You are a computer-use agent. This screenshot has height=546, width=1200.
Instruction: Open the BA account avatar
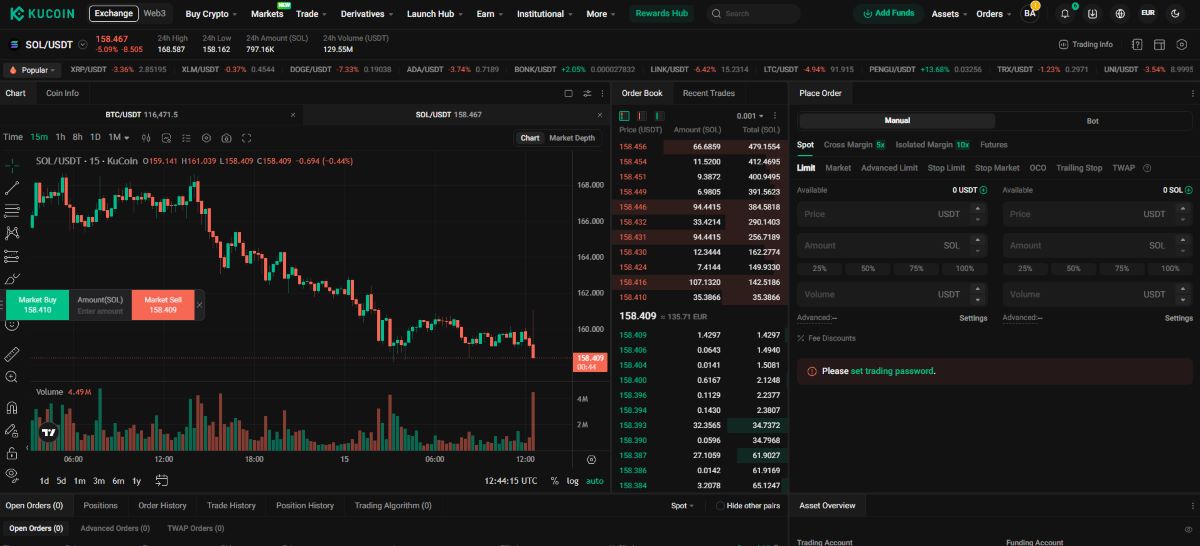tap(1030, 14)
